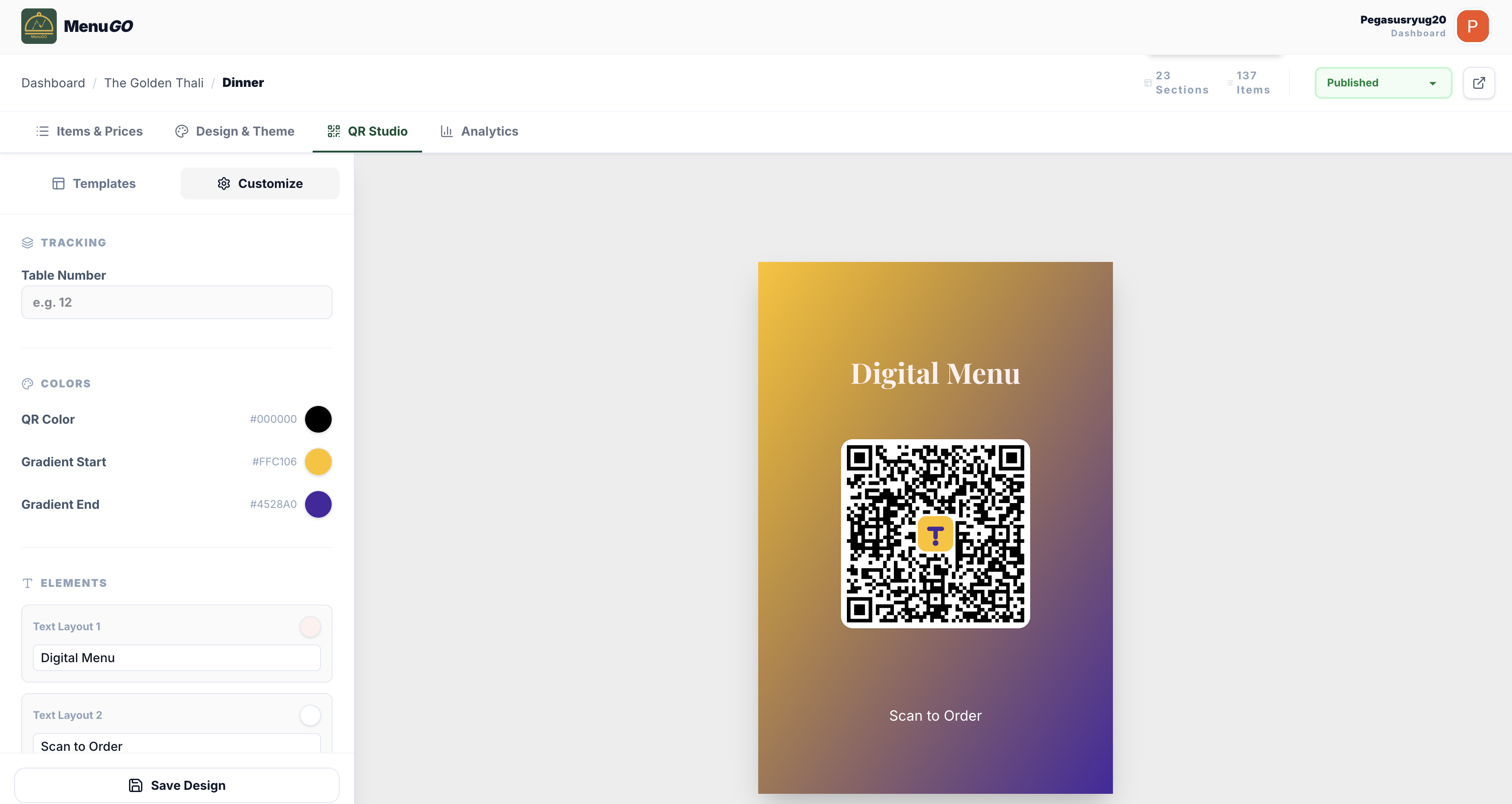Click the Customize gear icon
This screenshot has height=804, width=1512.
click(223, 183)
